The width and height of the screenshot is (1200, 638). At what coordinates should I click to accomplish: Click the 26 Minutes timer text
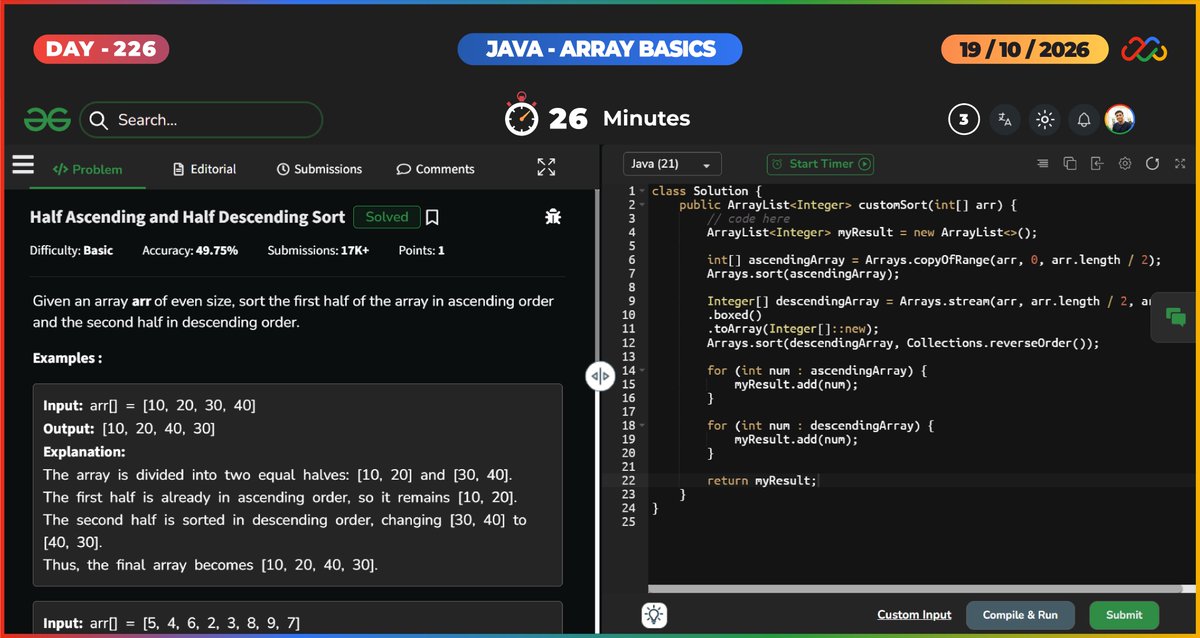[619, 119]
